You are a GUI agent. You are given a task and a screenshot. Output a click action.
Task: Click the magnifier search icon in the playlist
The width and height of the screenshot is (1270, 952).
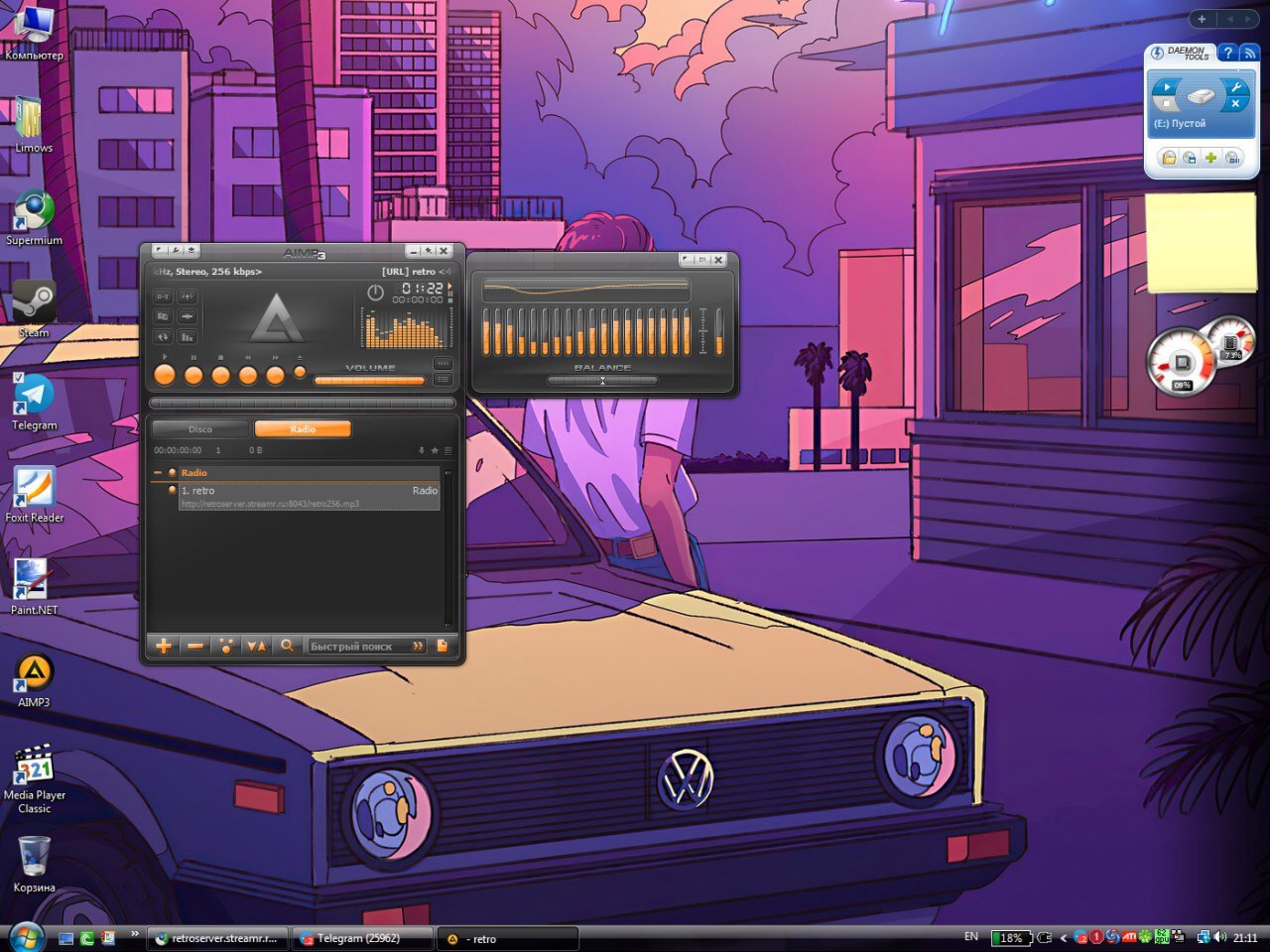pos(287,646)
